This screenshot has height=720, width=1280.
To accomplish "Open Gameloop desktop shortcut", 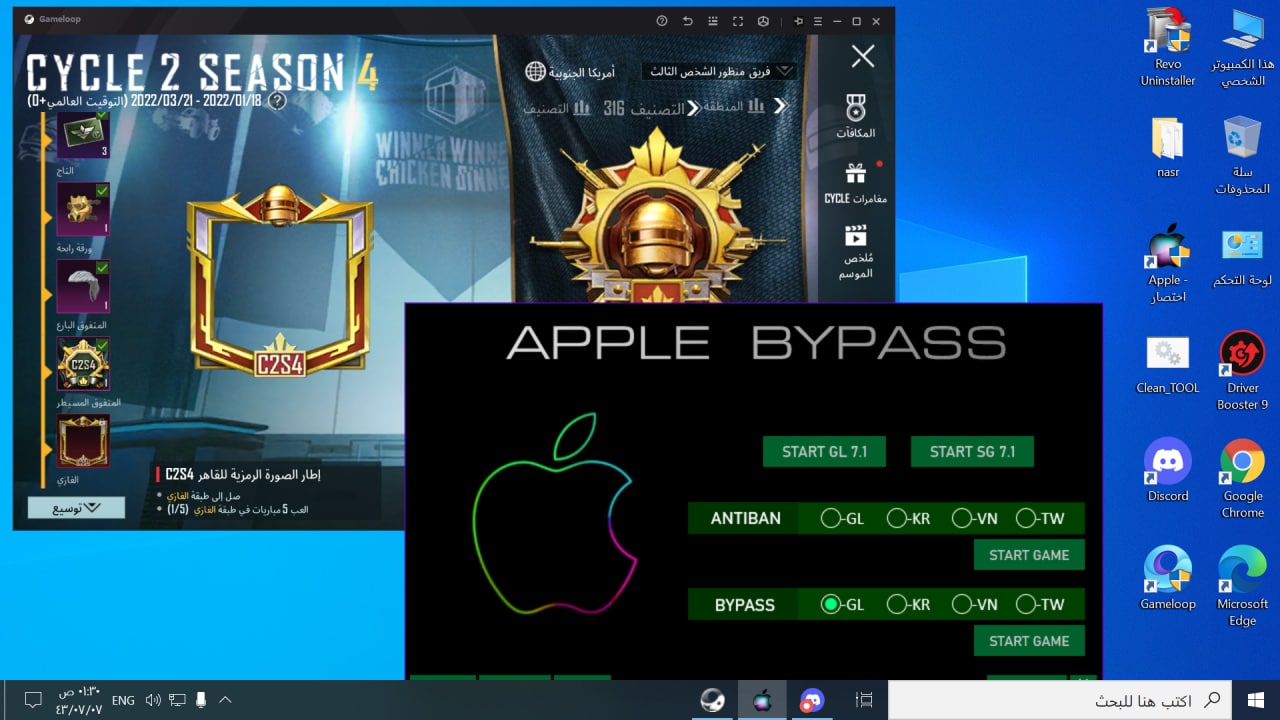I will tap(1168, 578).
